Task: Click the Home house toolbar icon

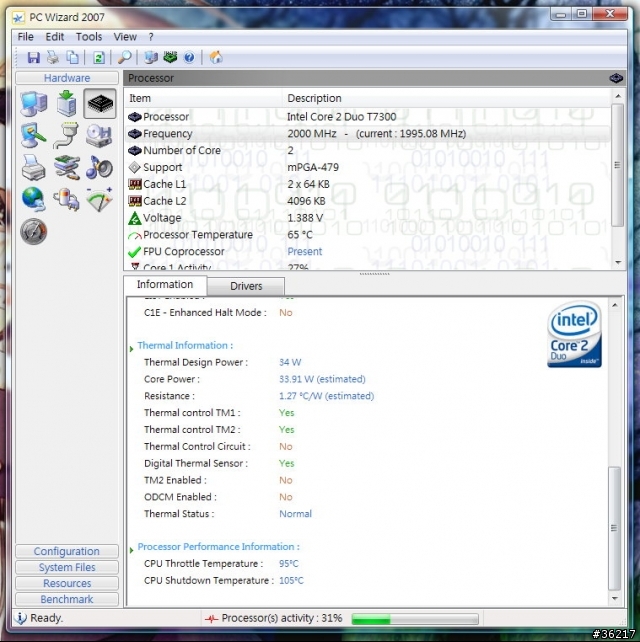Action: pos(216,57)
